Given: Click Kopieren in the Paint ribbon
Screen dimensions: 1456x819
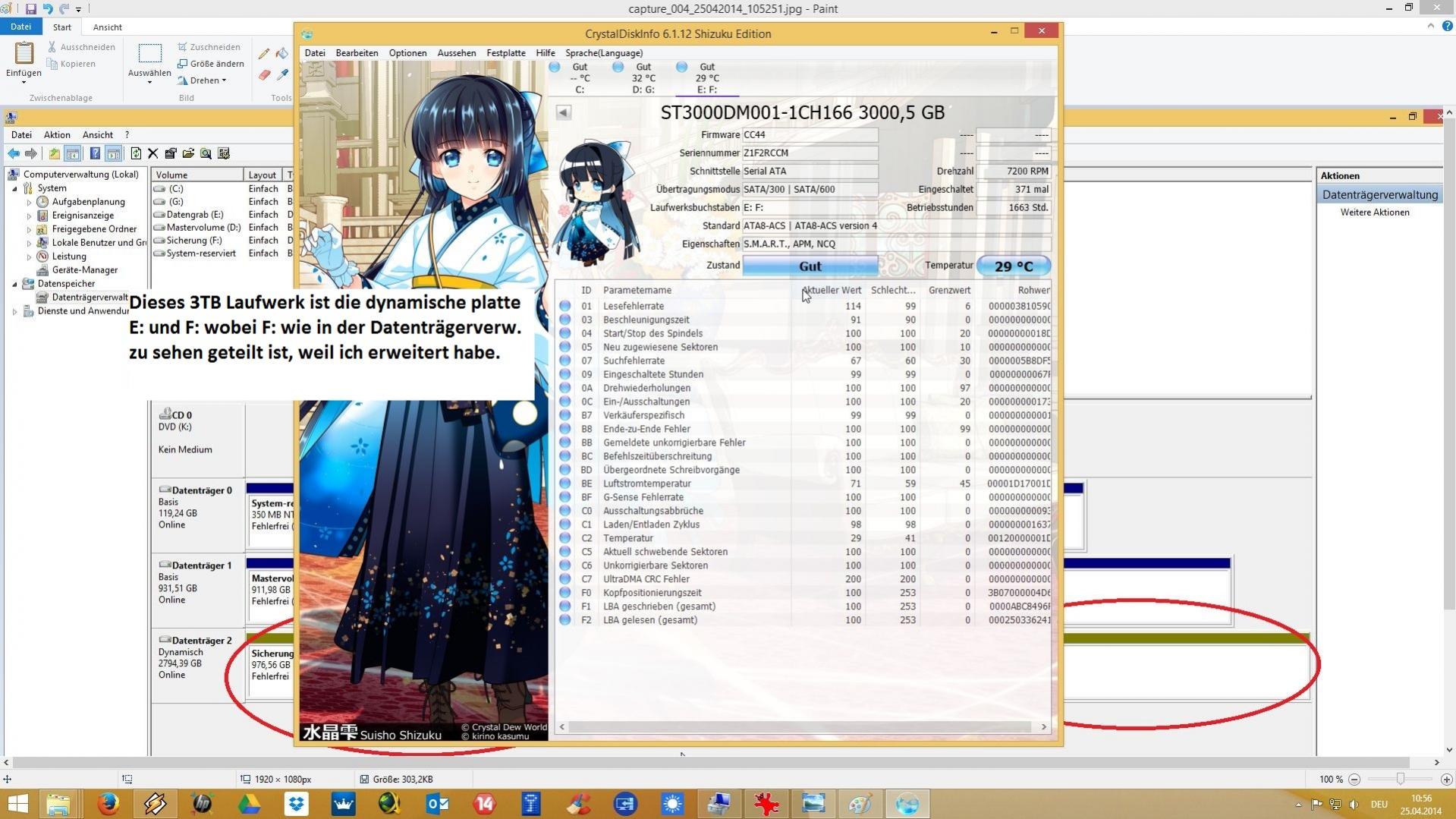Looking at the screenshot, I should point(71,64).
